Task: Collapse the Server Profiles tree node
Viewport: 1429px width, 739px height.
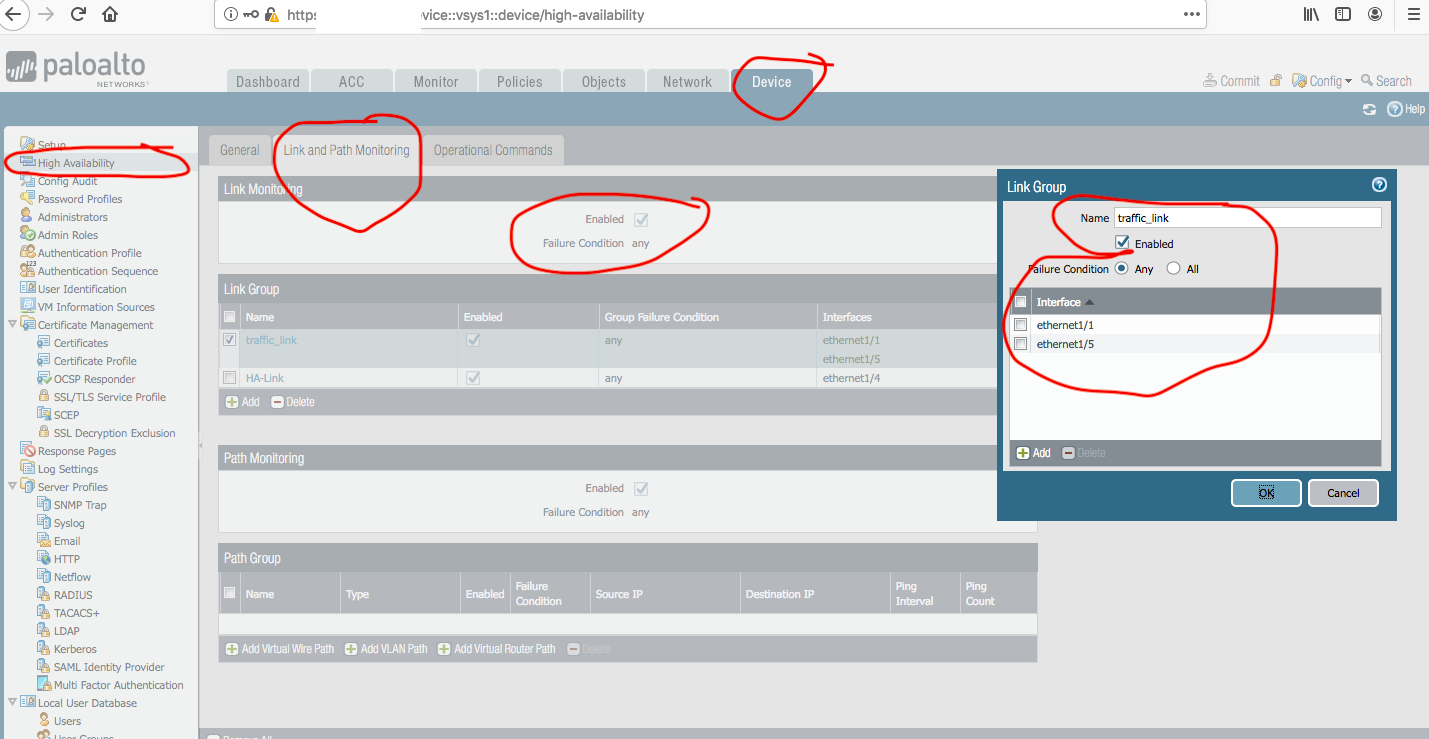Action: tap(12, 487)
